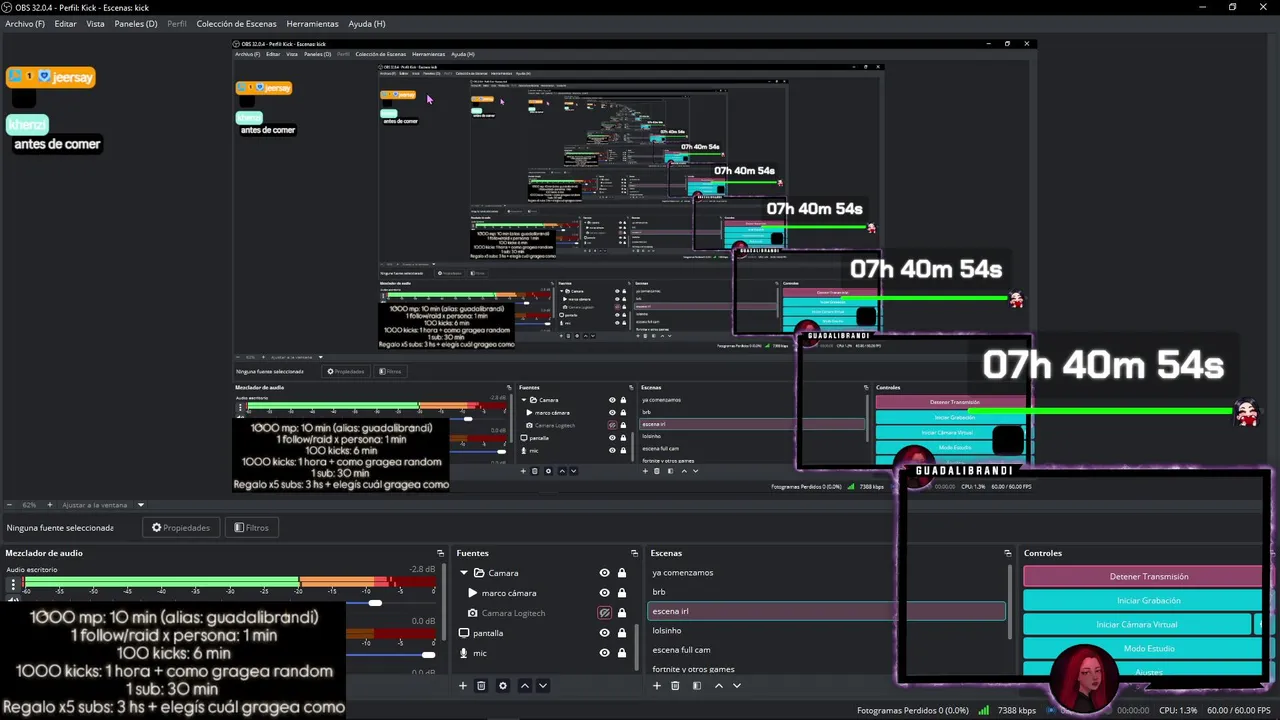Click the webcam icon of Camara Logitech

point(472,613)
